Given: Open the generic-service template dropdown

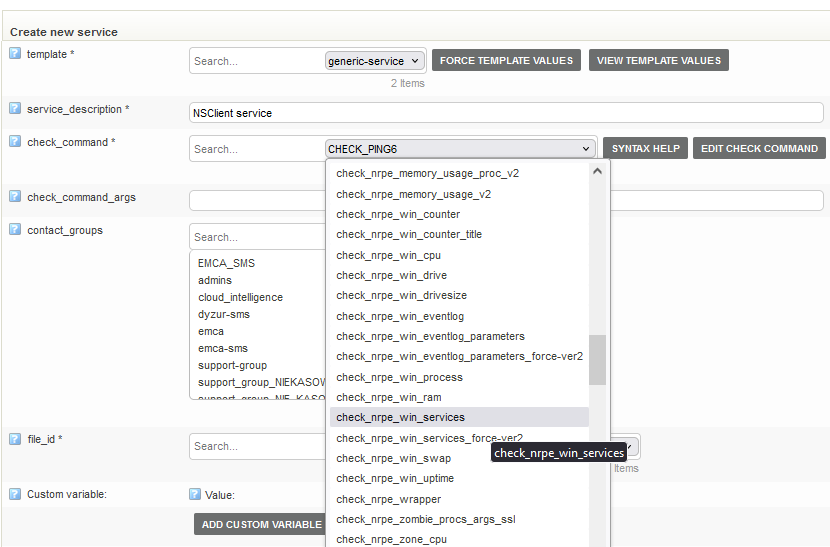Looking at the screenshot, I should coord(375,61).
